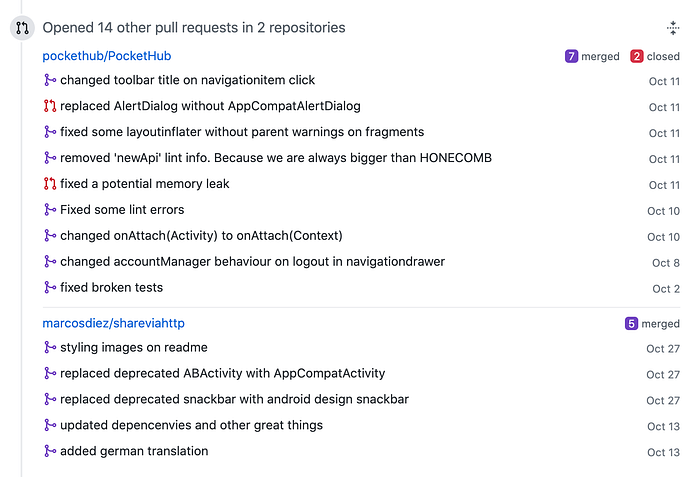
Task: Click merged icon beside 'fixed broken tests'
Action: point(50,287)
